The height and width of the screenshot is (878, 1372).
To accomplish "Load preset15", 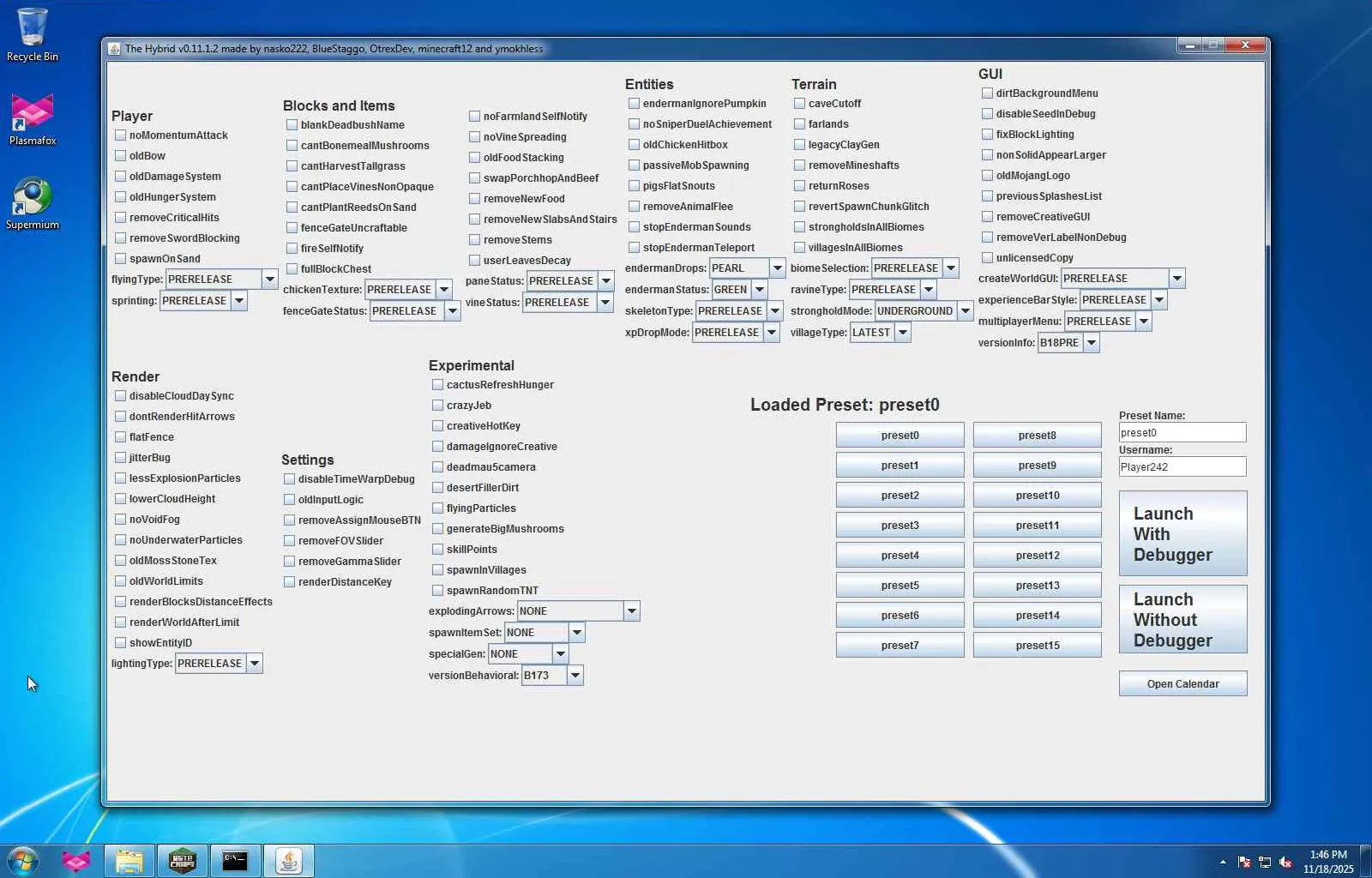I will (1037, 646).
